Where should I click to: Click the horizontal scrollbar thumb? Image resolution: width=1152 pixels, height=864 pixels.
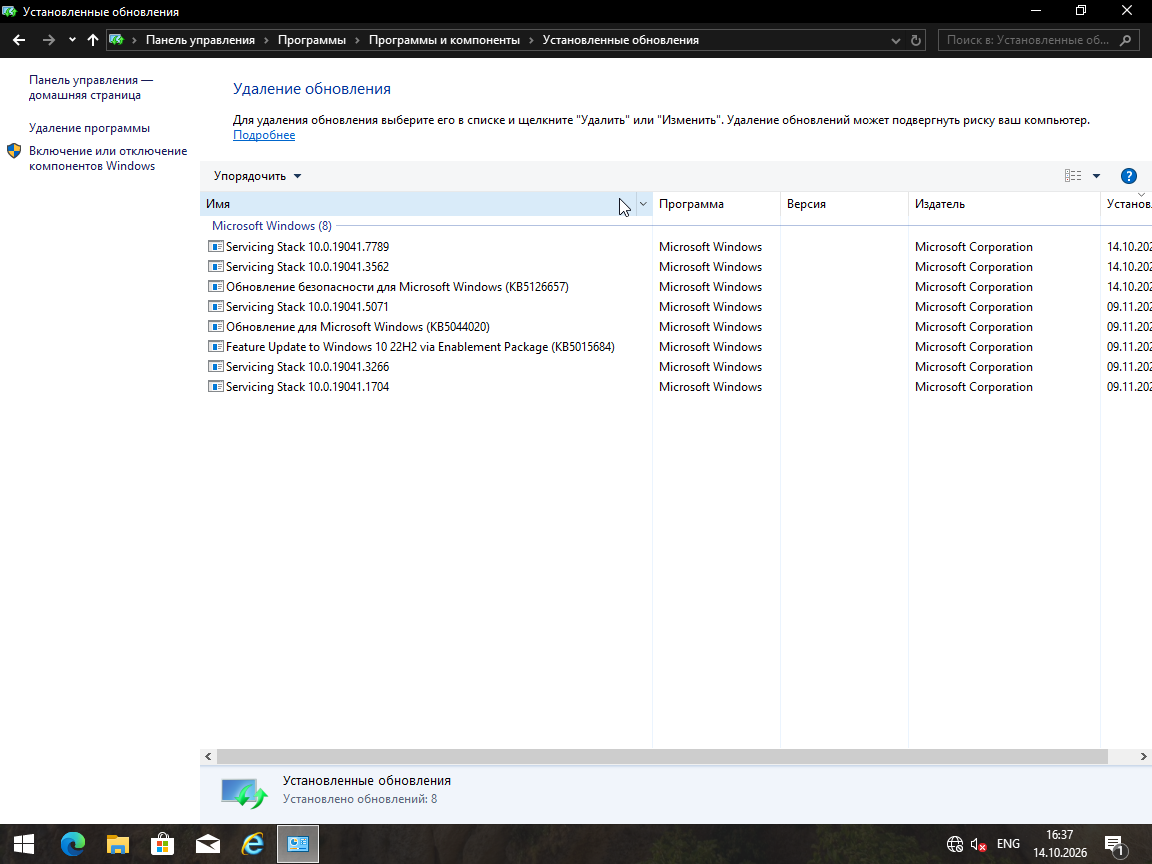[x=662, y=756]
